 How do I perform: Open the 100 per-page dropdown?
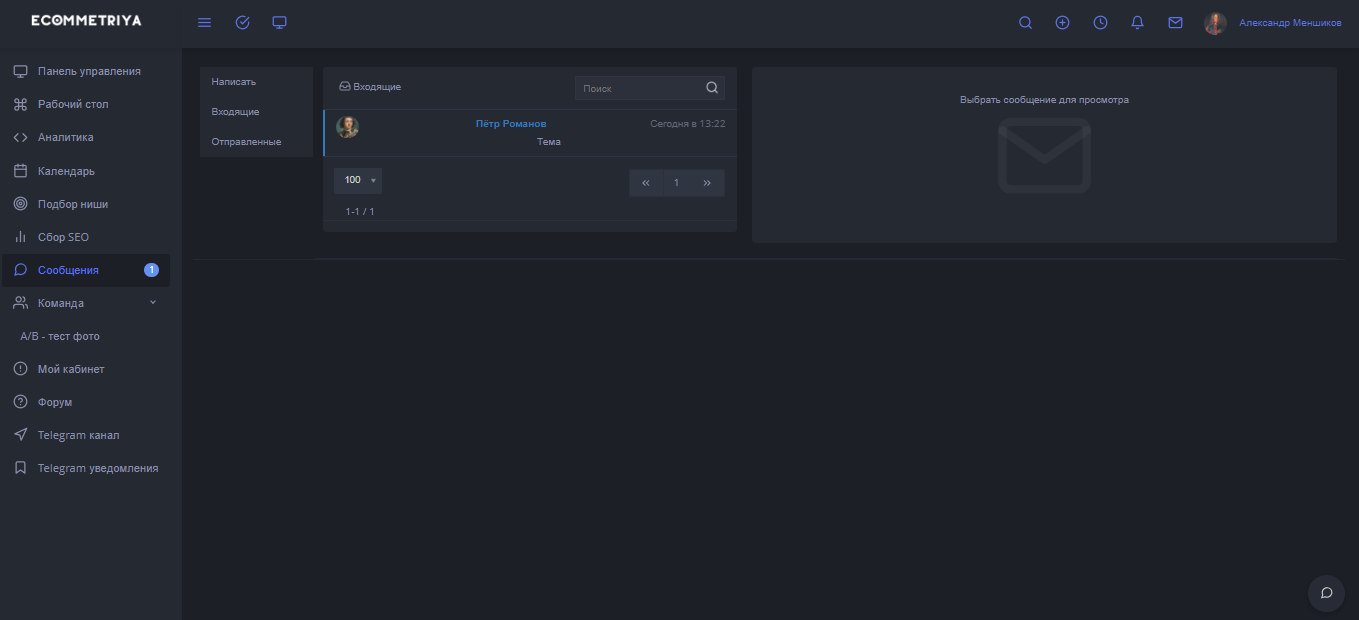click(x=358, y=181)
